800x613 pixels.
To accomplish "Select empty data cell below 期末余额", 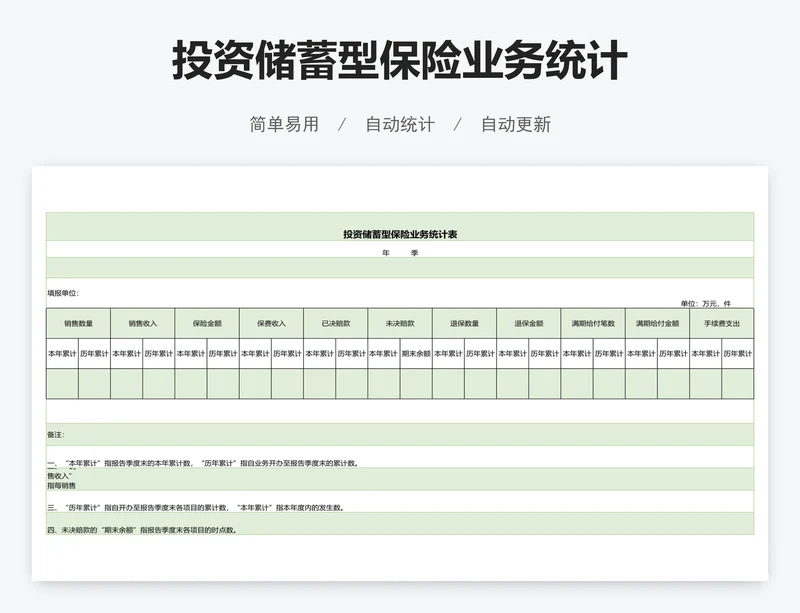I will pyautogui.click(x=416, y=384).
